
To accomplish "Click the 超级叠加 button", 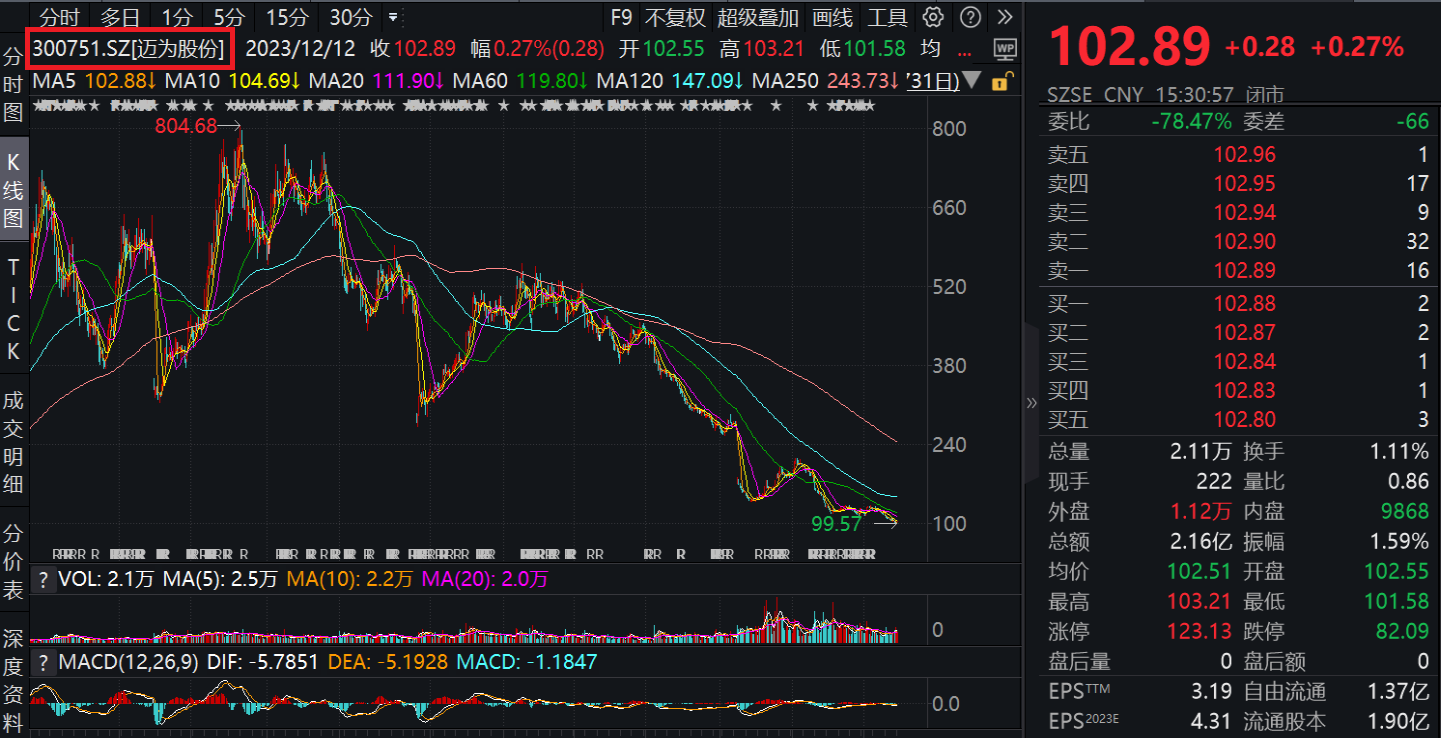I will coord(758,17).
